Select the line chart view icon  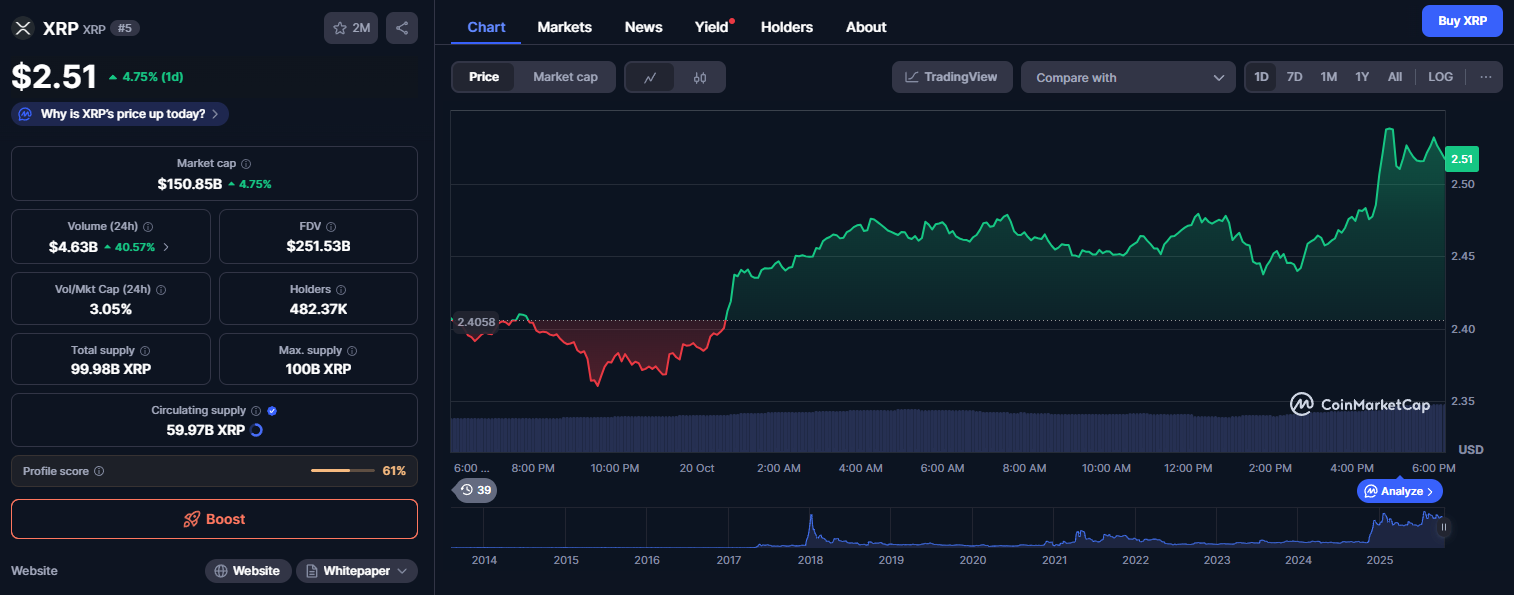[650, 77]
